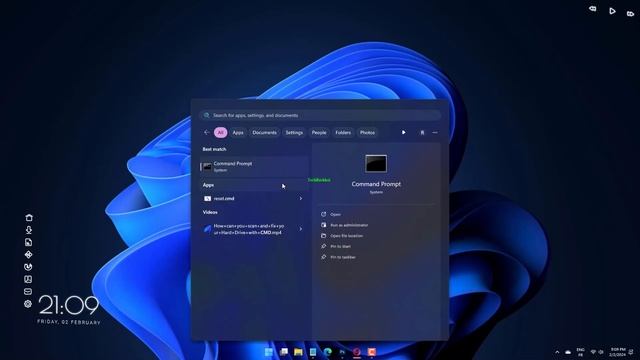The image size is (640, 360).
Task: Open the notification icon at taskbar end
Action: pos(631,352)
